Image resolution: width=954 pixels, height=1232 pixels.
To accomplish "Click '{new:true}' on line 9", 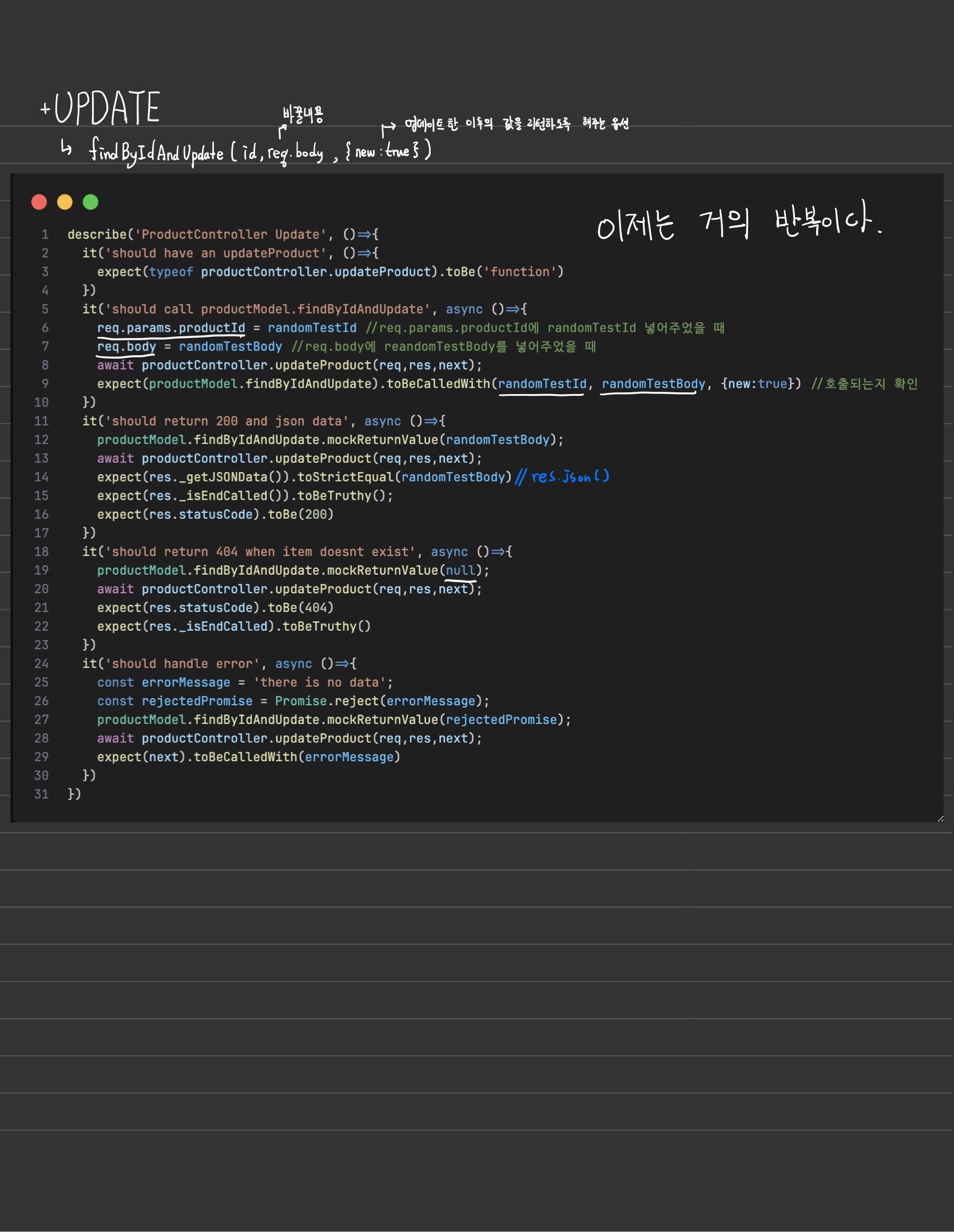I will click(757, 384).
